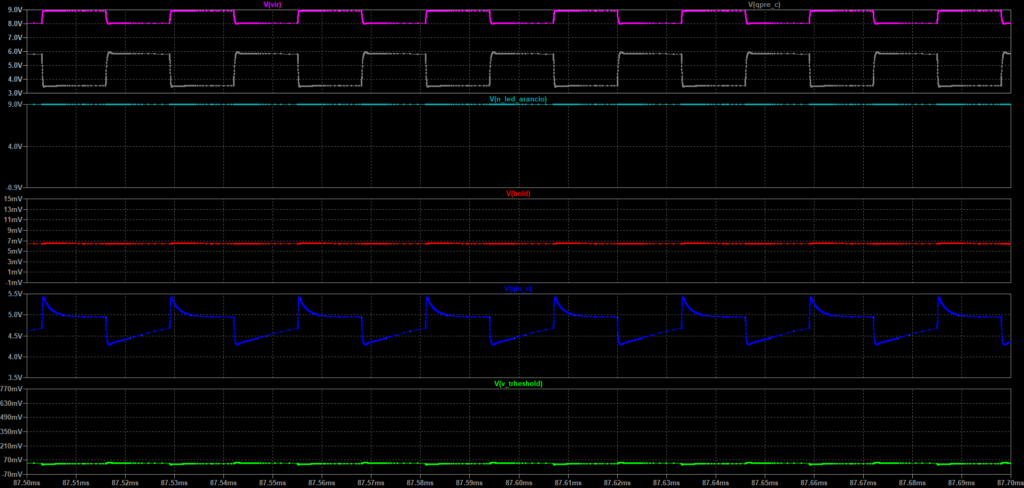Click the 87.70ms time axis label

[x=1008, y=483]
